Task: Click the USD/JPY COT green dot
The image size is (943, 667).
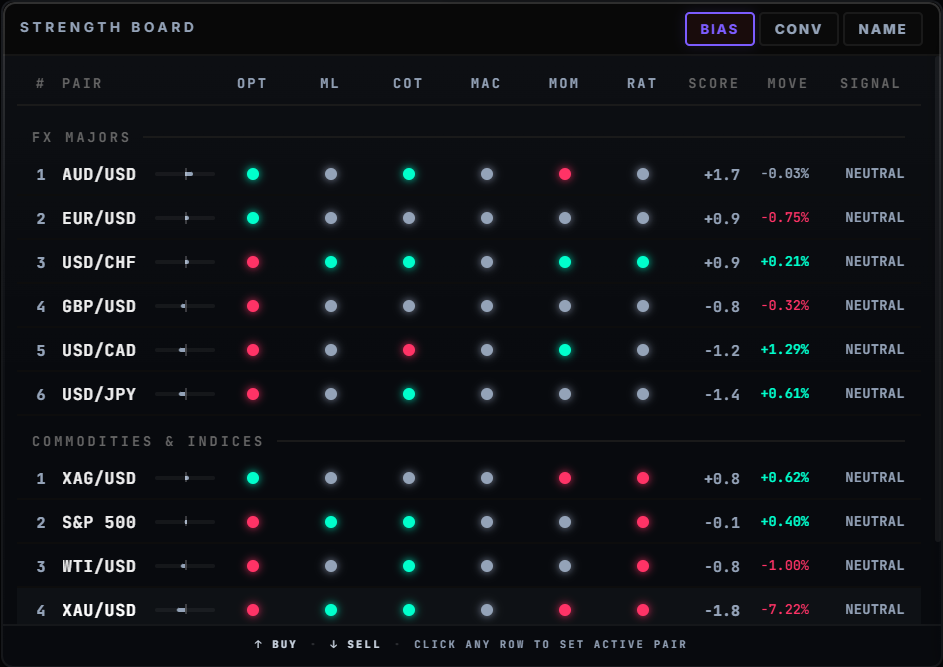Action: pos(409,394)
